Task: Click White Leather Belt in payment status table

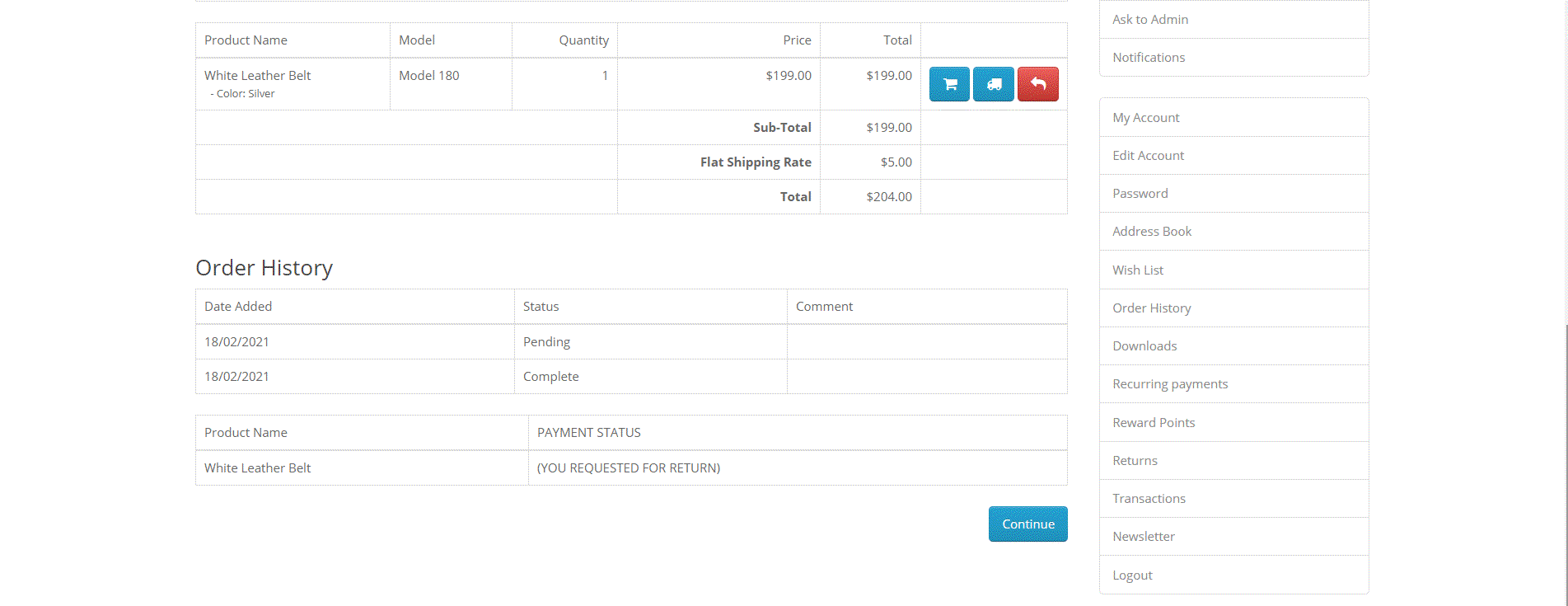Action: point(257,467)
